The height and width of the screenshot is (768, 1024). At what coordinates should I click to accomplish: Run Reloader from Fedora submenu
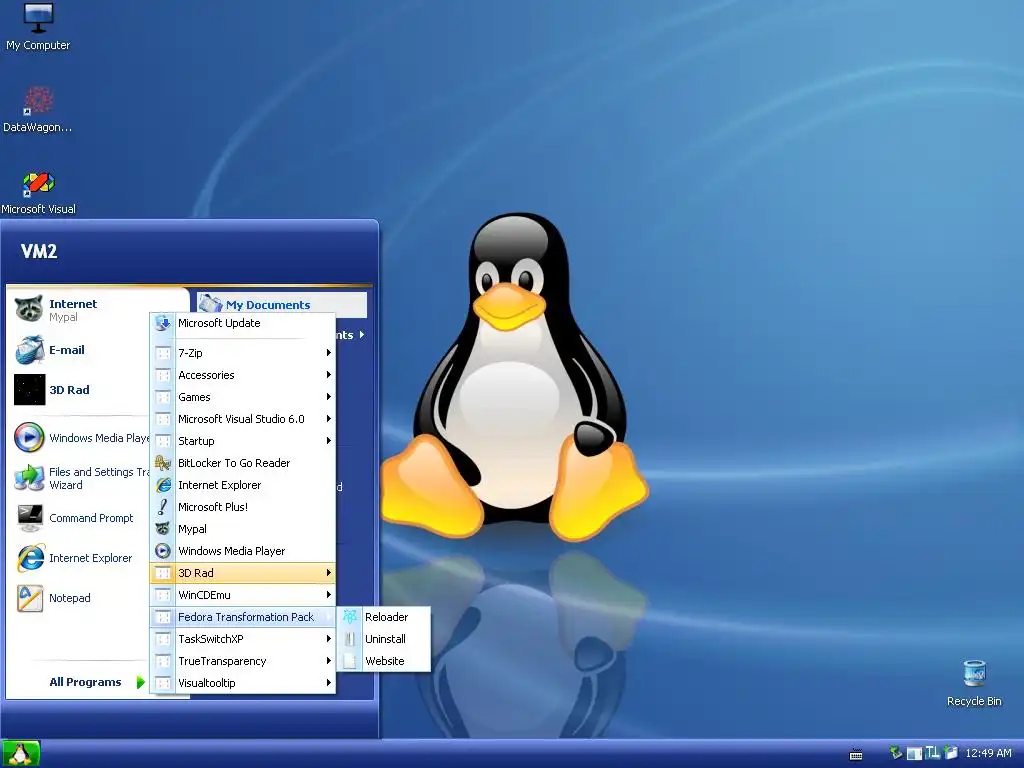[384, 617]
